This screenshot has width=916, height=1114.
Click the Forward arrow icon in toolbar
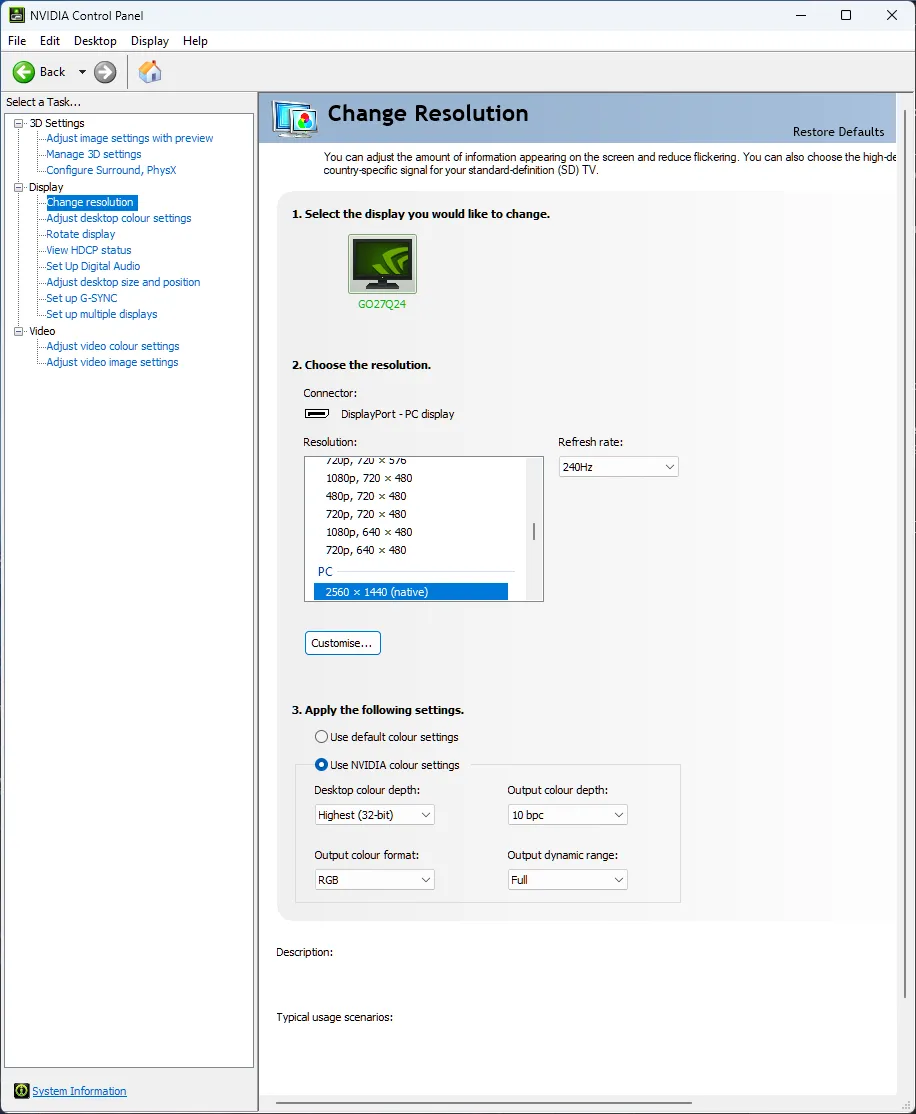click(105, 72)
